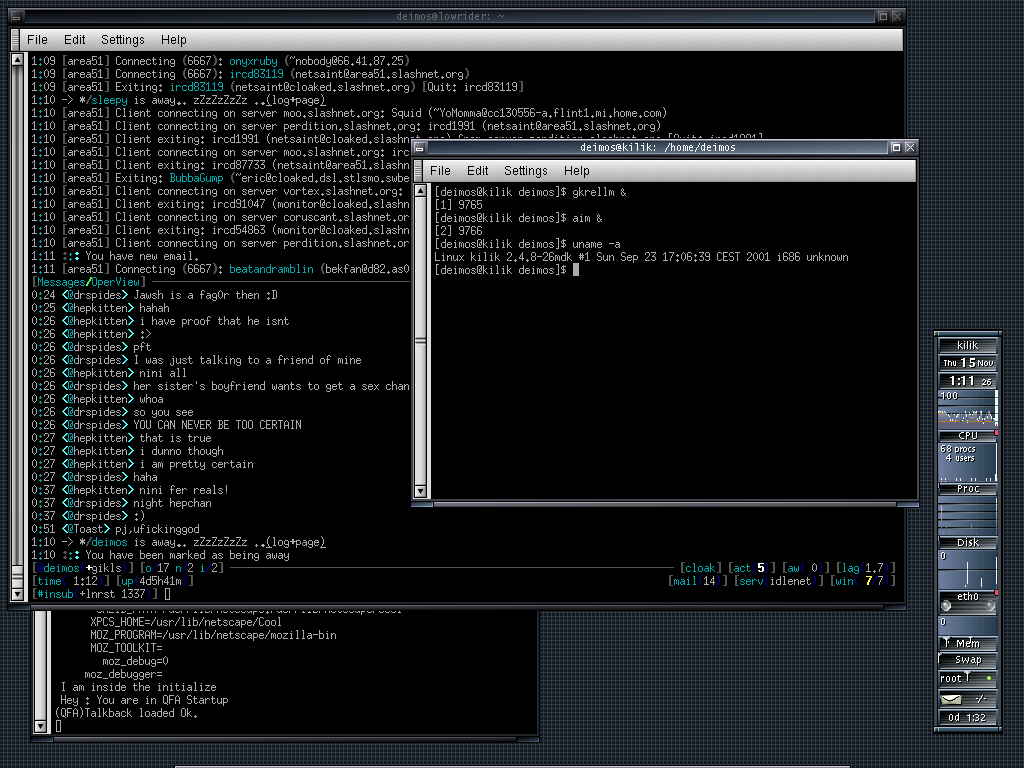Click the Swap meter in GKrellM

[967, 660]
